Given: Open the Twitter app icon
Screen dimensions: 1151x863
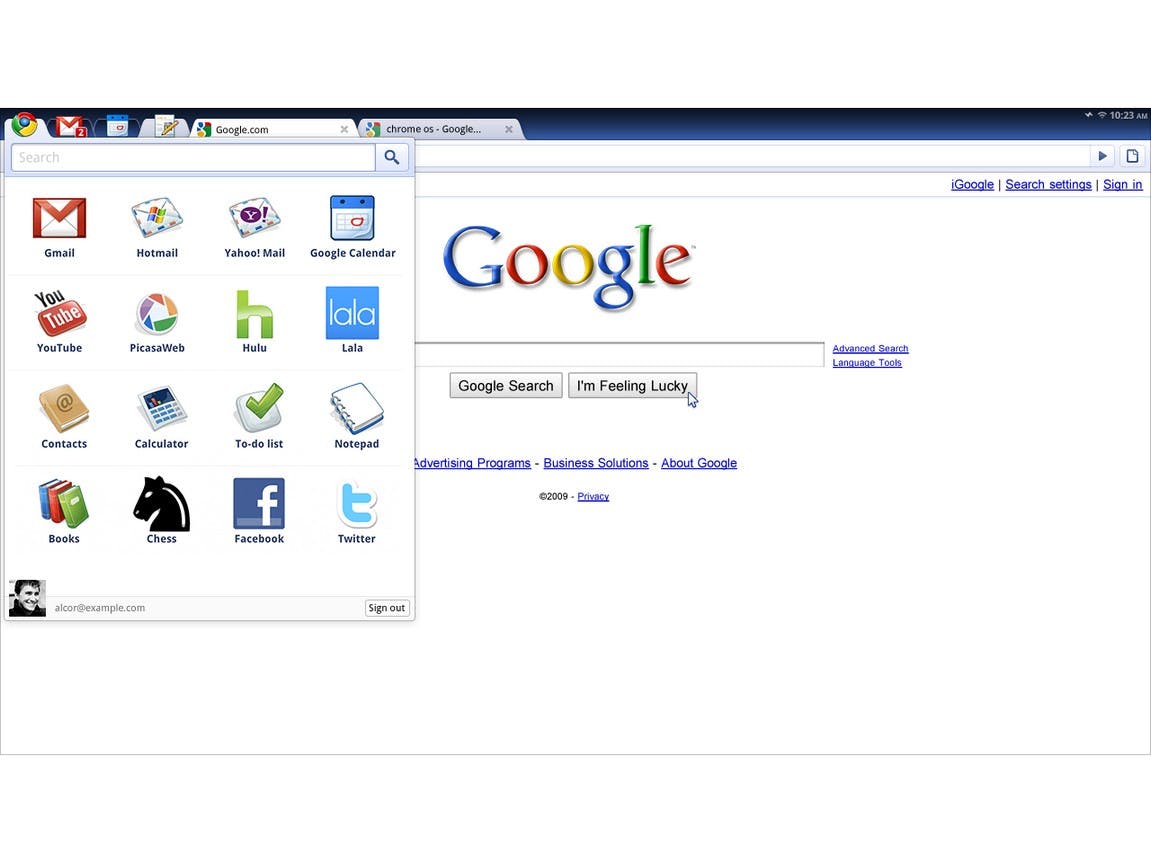Looking at the screenshot, I should 357,503.
